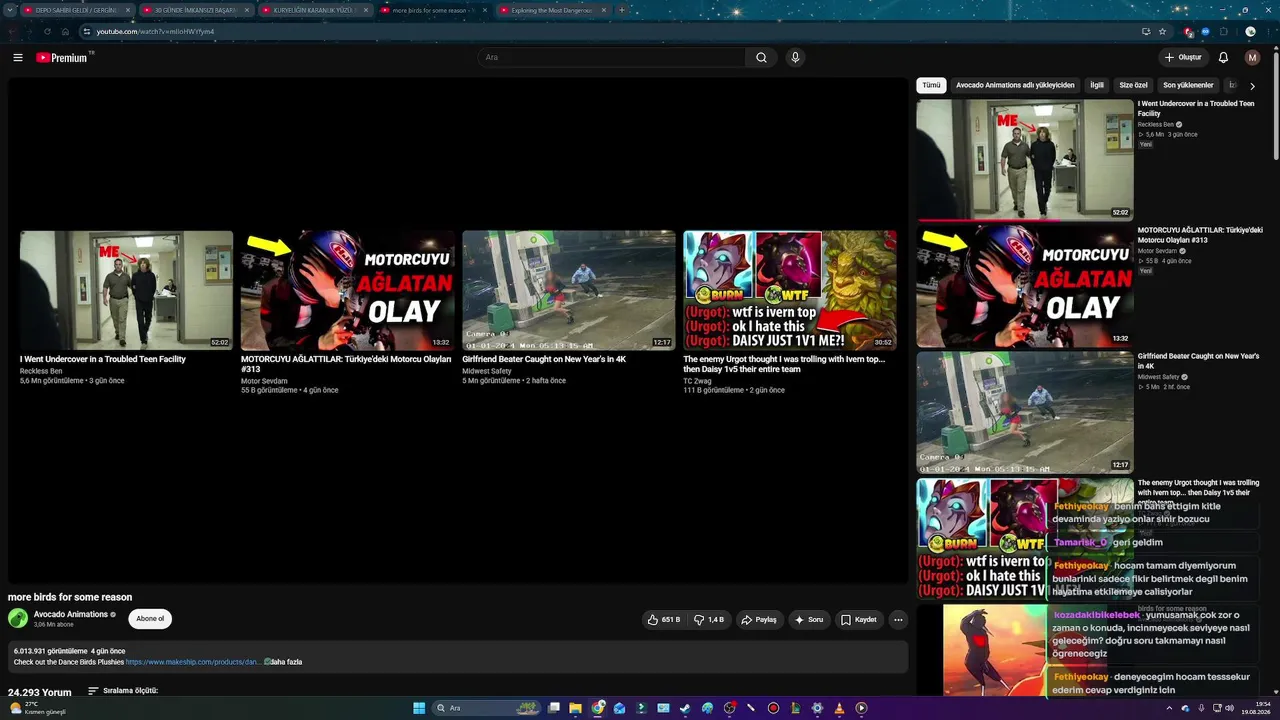
Task: Open the 'Sıralama ölçütü' sort dropdown
Action: [123, 691]
